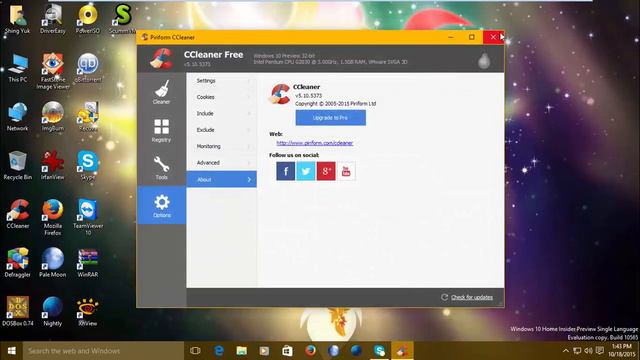This screenshot has height=360, width=640.
Task: Open Windows Store from taskbar
Action: coord(287,351)
